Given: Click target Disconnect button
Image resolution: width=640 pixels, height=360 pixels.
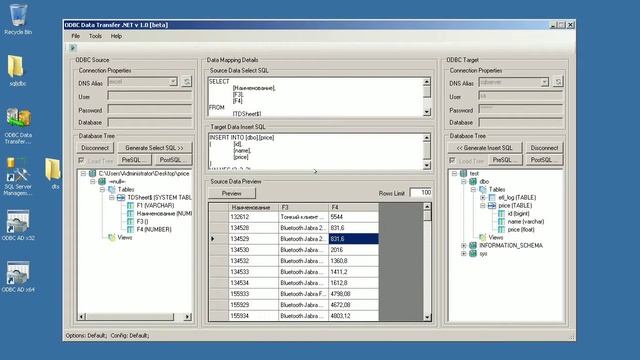Looking at the screenshot, I should 544,148.
